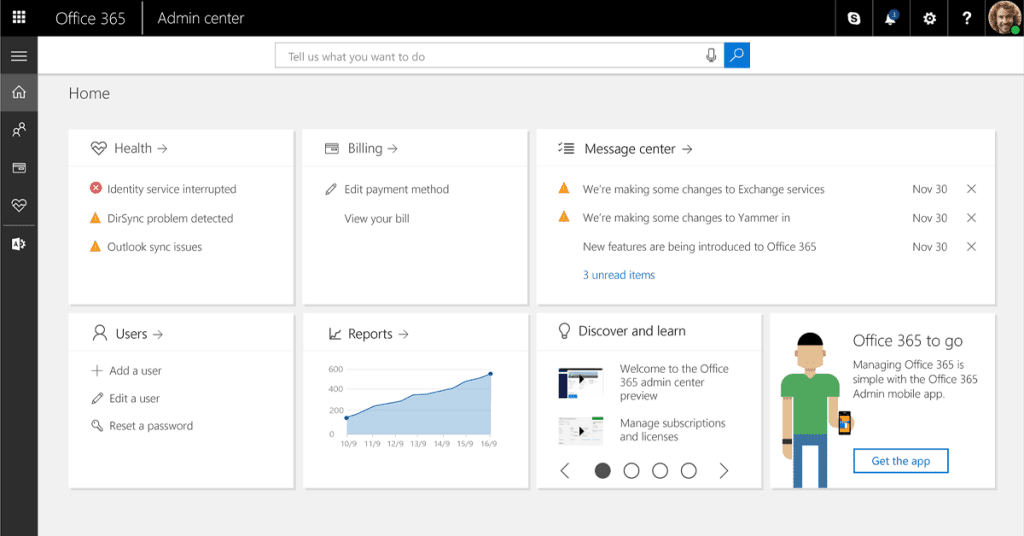Image resolution: width=1024 pixels, height=536 pixels.
Task: Open the Exchange services changes message
Action: [x=703, y=189]
